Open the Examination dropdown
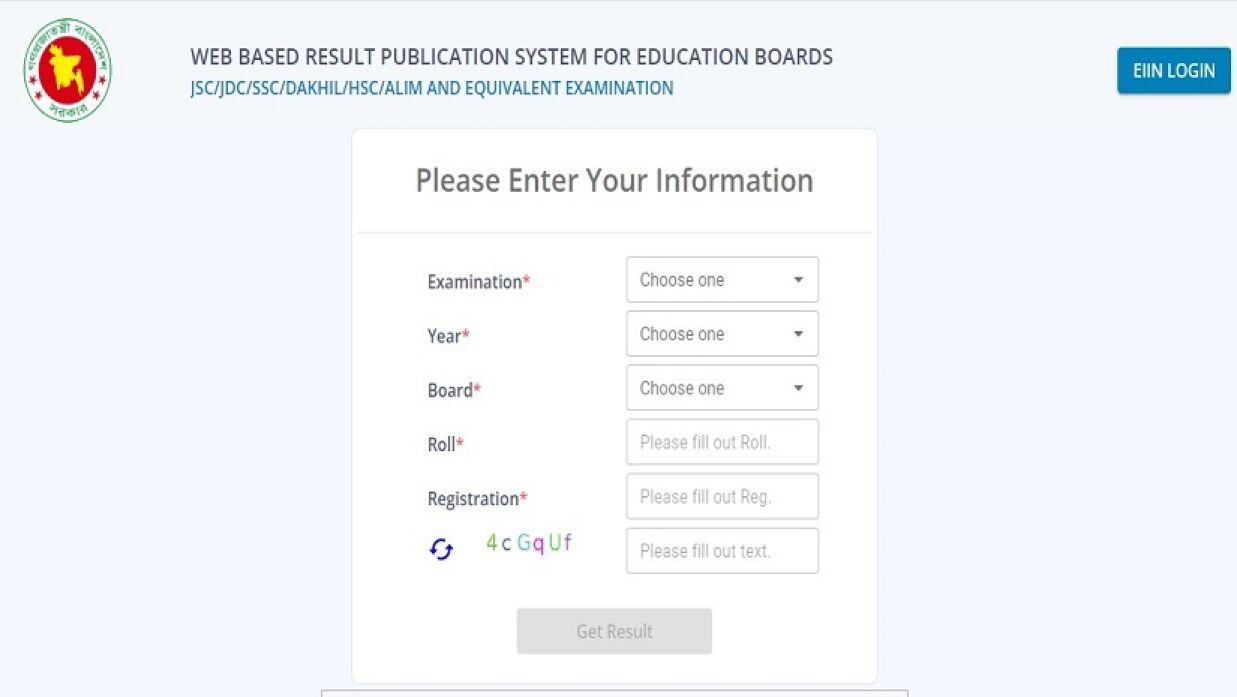1237x697 pixels. 722,280
